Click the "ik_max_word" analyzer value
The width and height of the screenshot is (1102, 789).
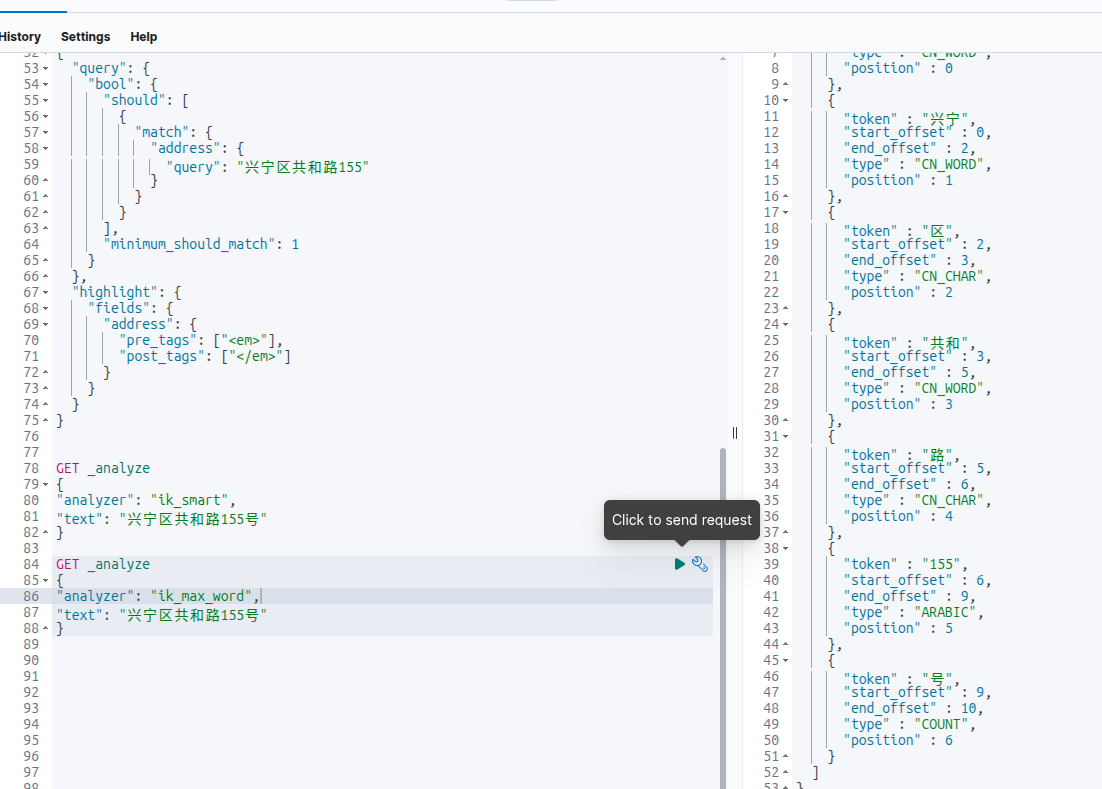(201, 596)
